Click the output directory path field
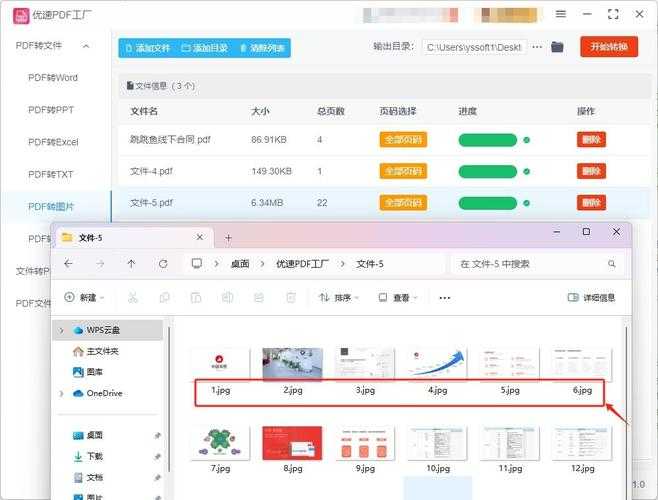The width and height of the screenshot is (658, 500). click(x=474, y=47)
